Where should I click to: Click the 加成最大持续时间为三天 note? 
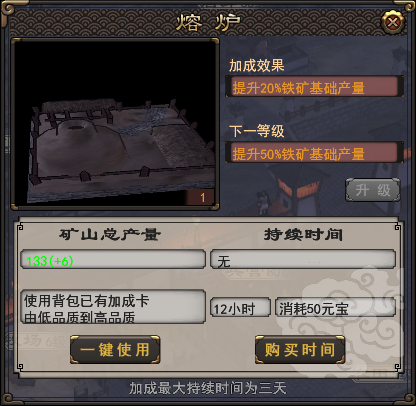(208, 388)
